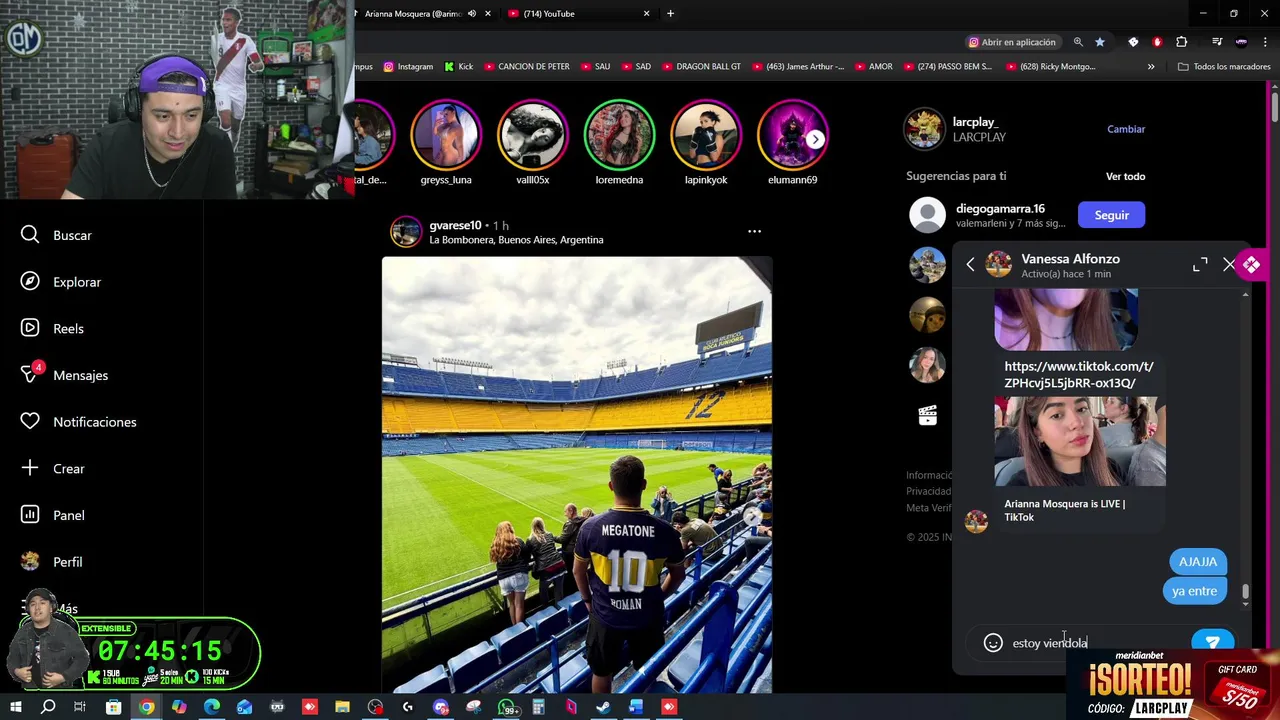Switch to Arianna Mosquera browser tab
1280x720 pixels.
coord(413,14)
